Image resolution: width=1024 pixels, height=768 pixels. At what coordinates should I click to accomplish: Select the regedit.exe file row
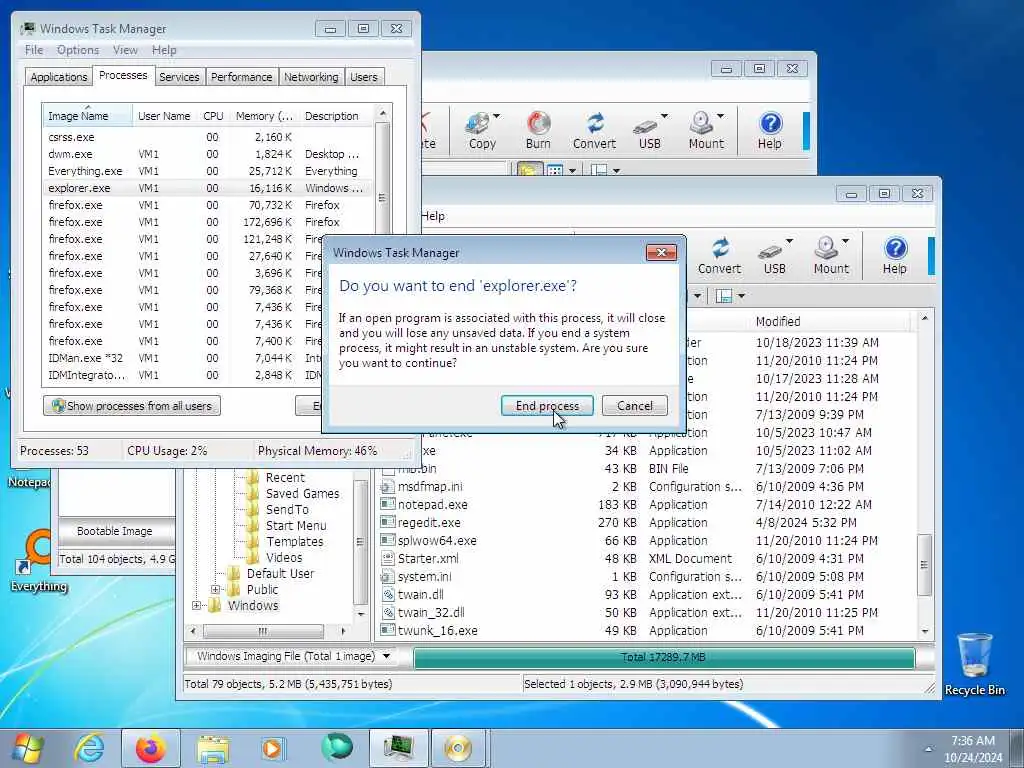[x=647, y=522]
